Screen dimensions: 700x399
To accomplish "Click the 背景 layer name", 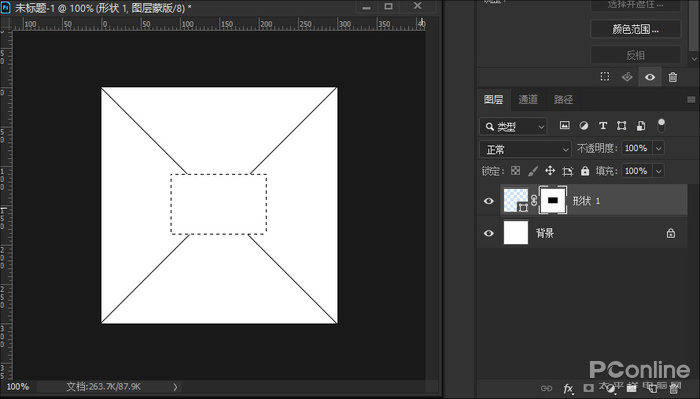I will coord(545,233).
